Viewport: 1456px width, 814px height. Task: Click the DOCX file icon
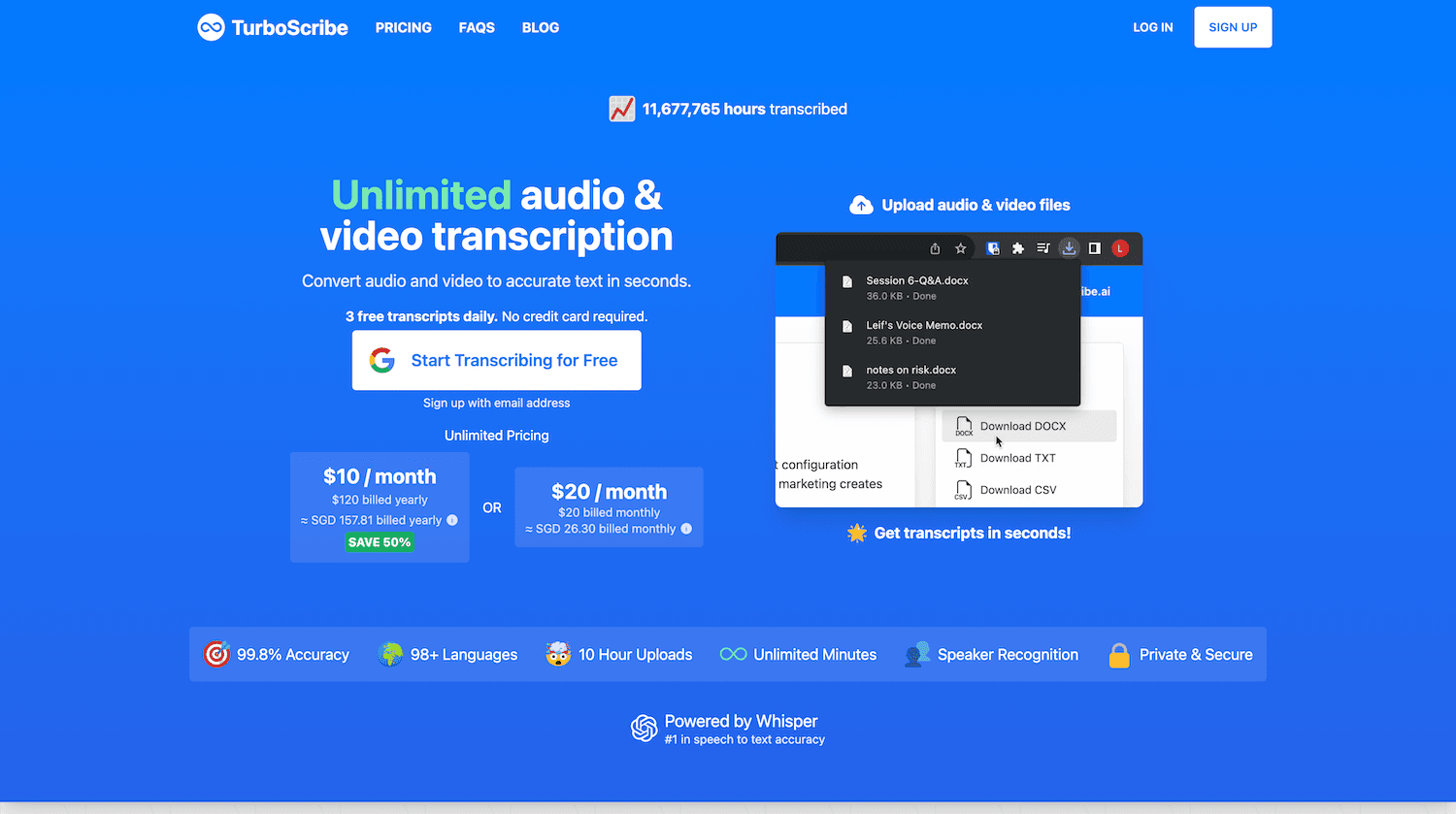click(x=964, y=426)
